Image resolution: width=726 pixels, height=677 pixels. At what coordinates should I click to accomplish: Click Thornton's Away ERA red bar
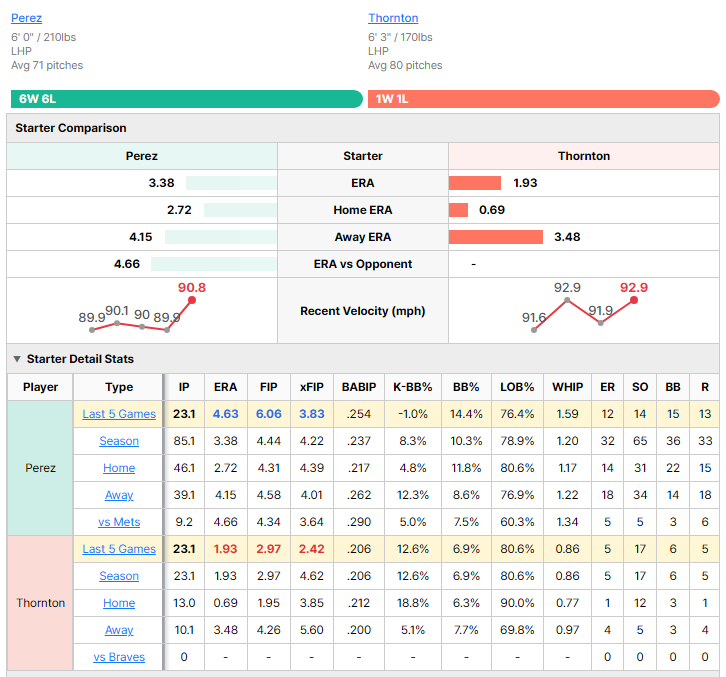click(x=495, y=237)
